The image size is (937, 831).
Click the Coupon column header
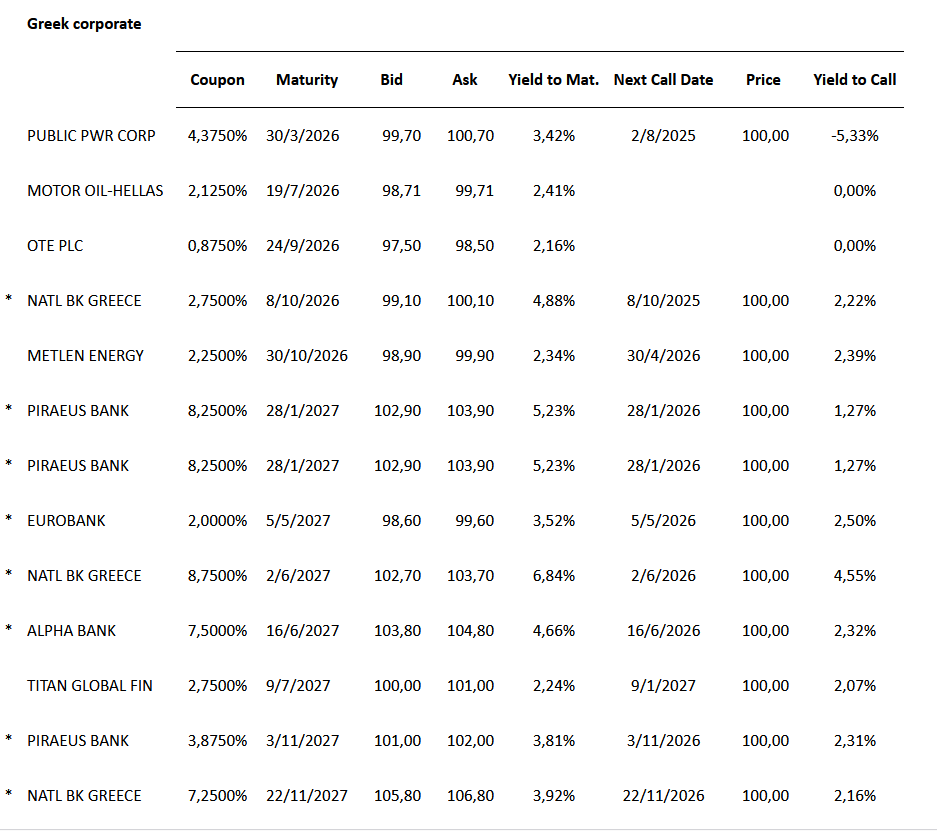tap(217, 80)
